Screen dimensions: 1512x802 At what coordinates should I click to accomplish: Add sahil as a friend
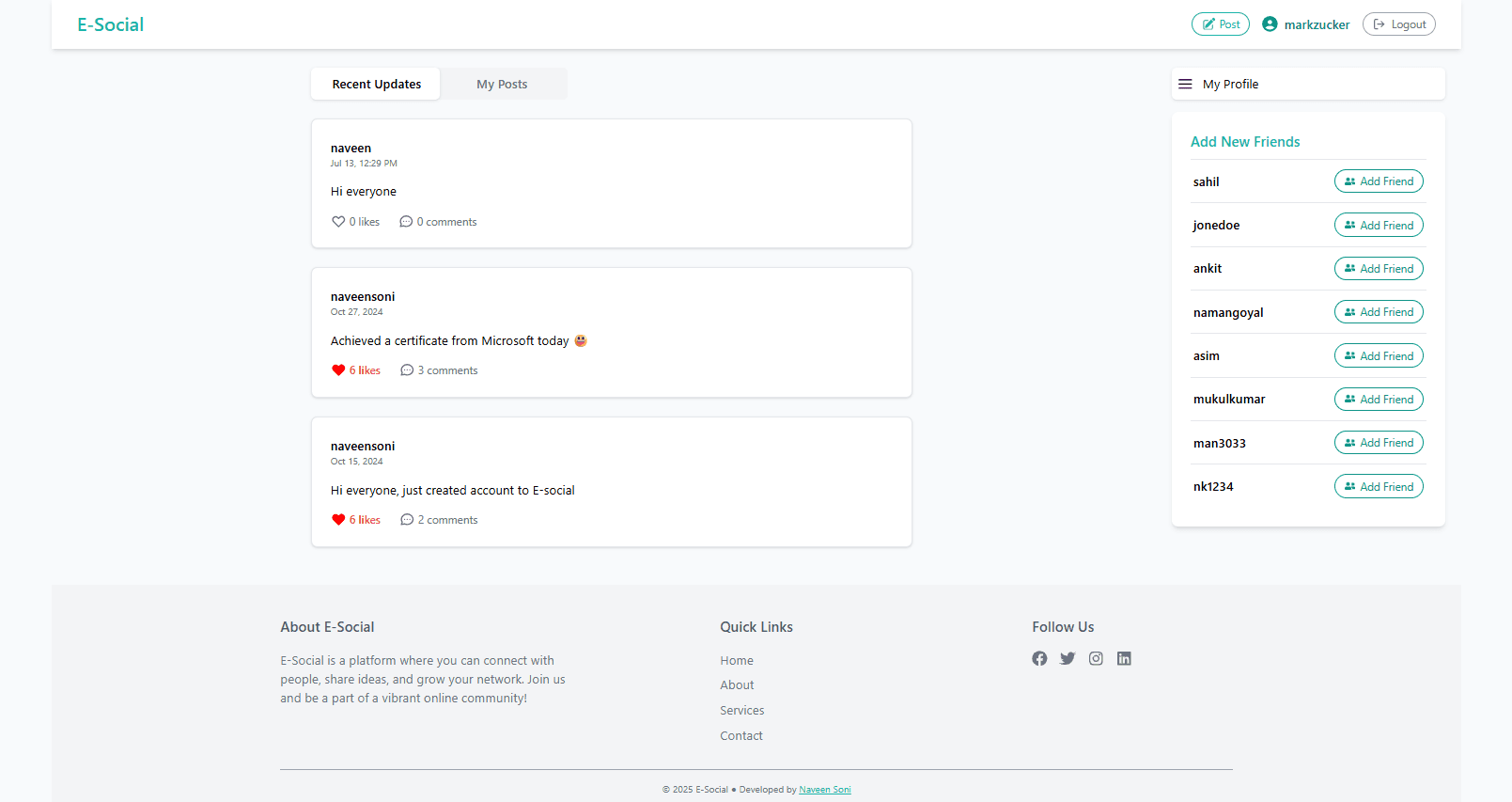[1379, 181]
